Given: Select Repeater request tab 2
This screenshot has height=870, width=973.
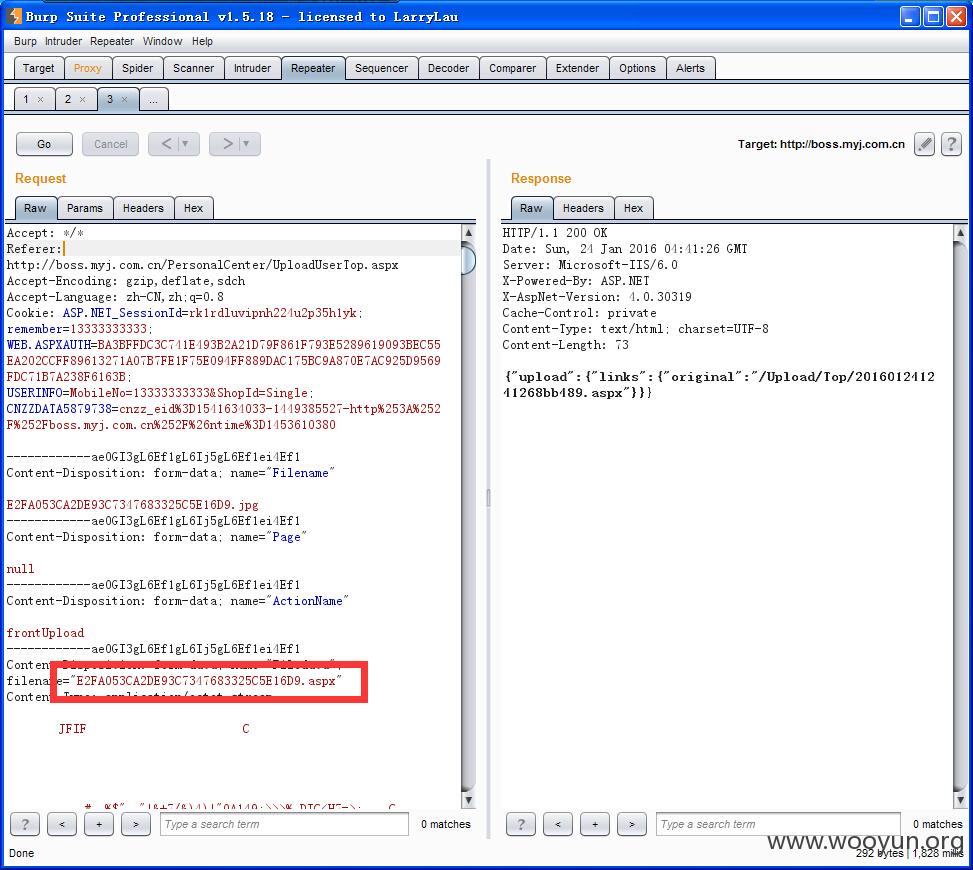Looking at the screenshot, I should coord(68,99).
